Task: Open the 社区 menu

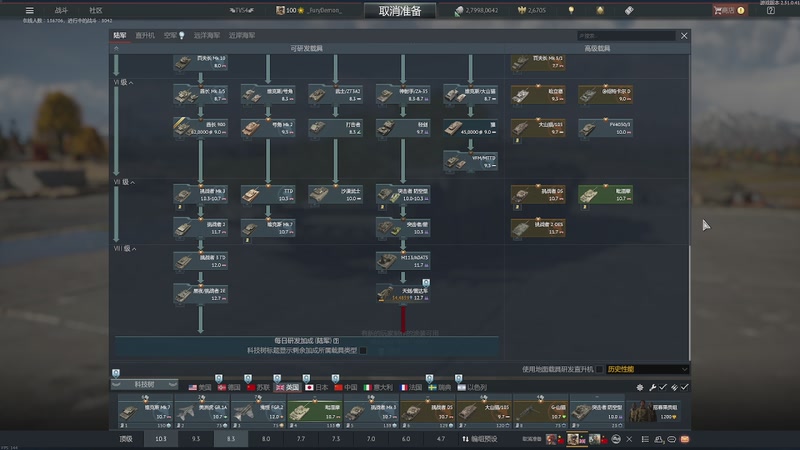Action: click(x=96, y=10)
